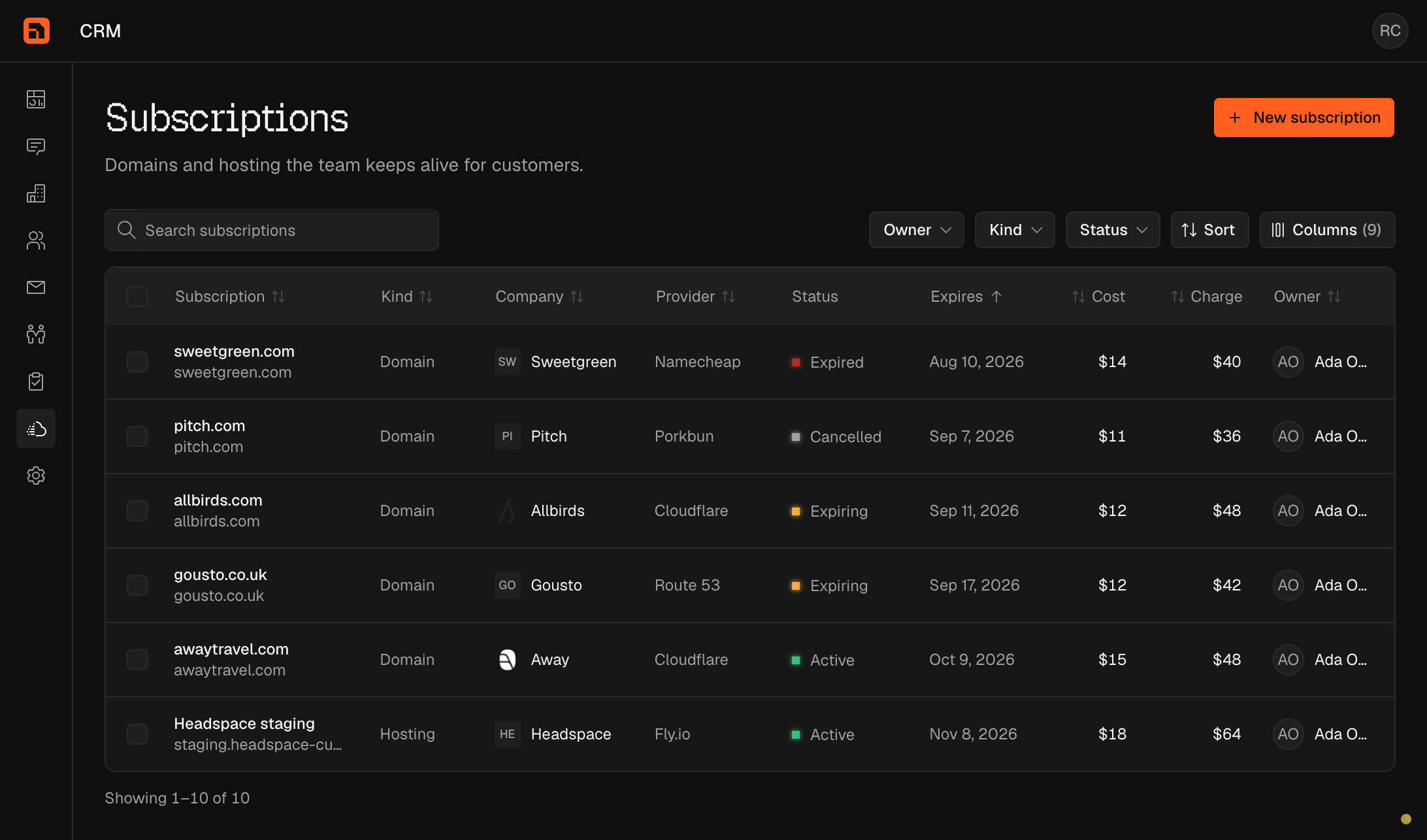Sort by the Provider column header
Image resolution: width=1427 pixels, height=840 pixels.
696,297
